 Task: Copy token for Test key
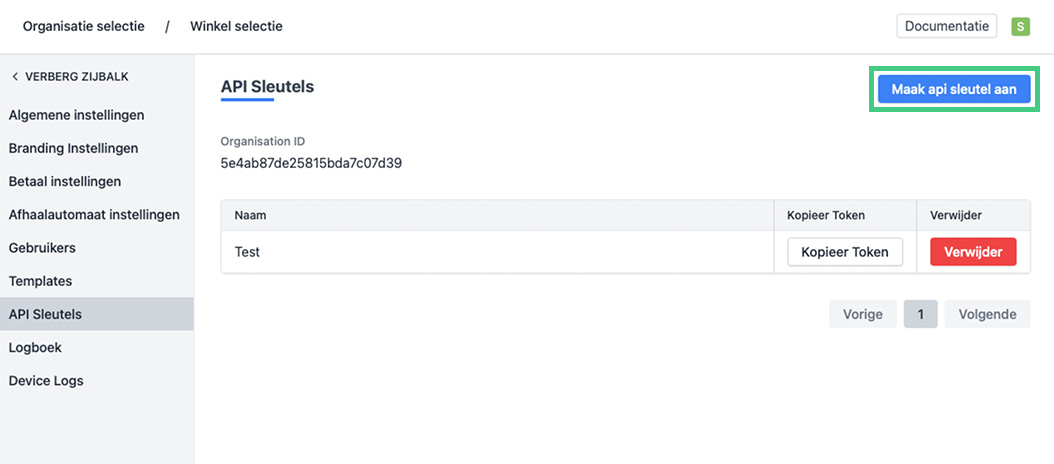tap(844, 252)
